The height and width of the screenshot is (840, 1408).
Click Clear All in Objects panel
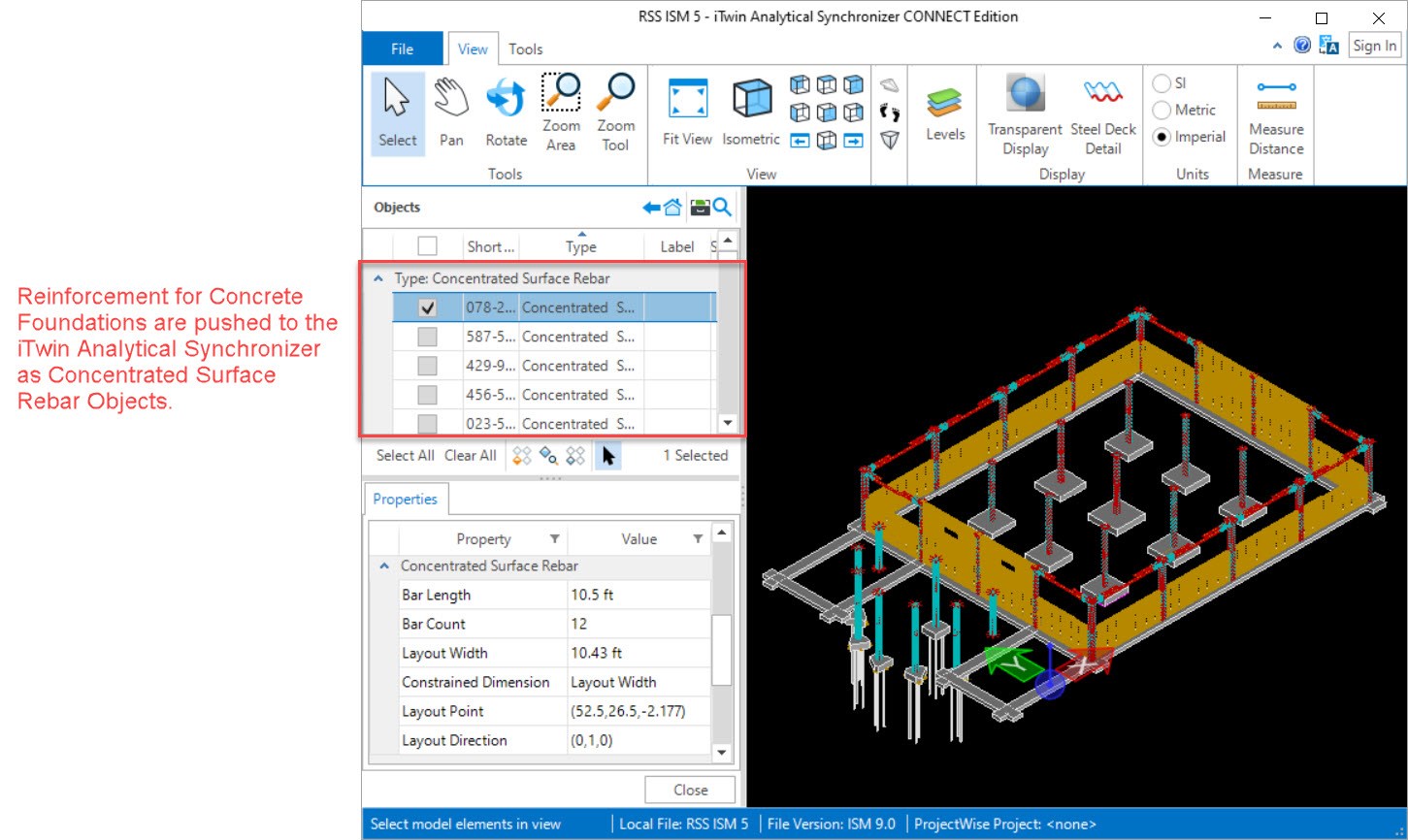(471, 456)
